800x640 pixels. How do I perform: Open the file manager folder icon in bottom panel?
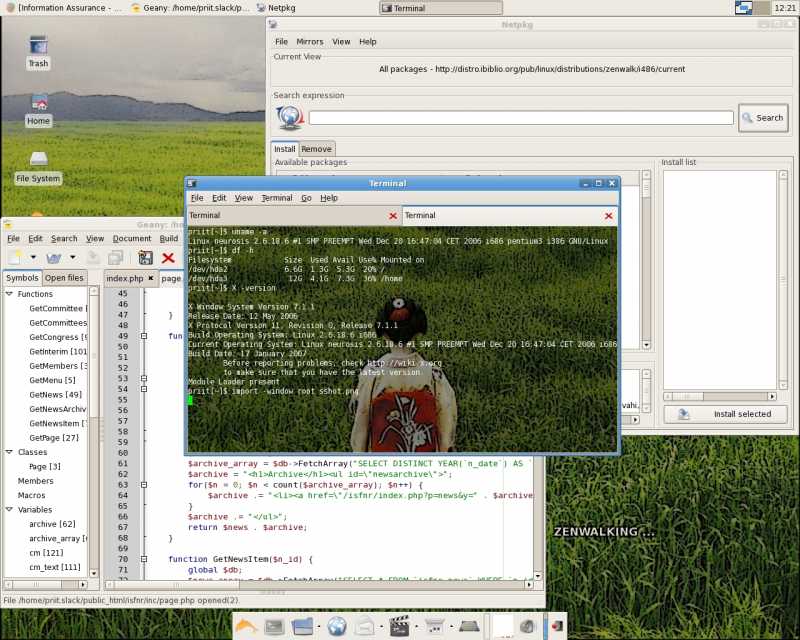click(x=303, y=627)
